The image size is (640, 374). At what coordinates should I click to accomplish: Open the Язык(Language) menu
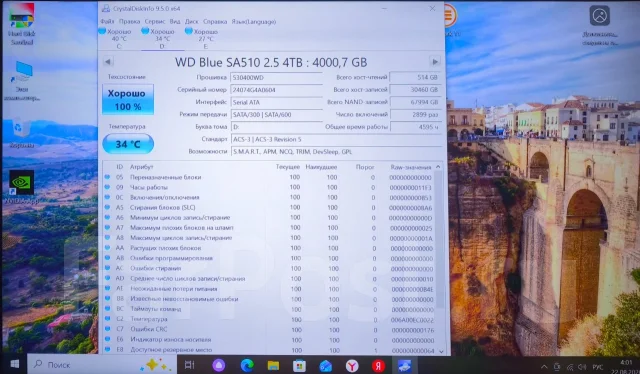[x=253, y=22]
